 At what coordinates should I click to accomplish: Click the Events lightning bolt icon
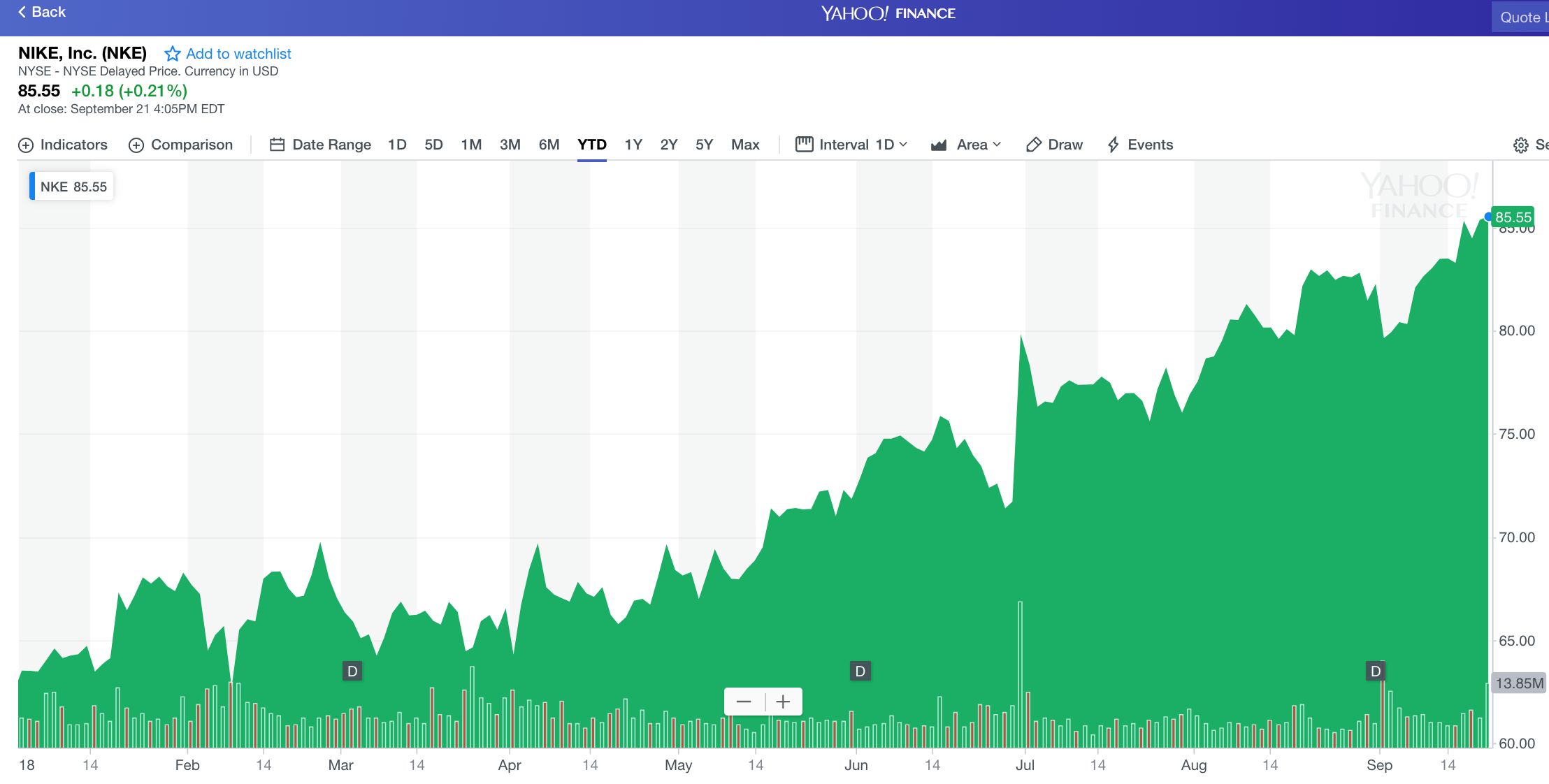coord(1113,145)
